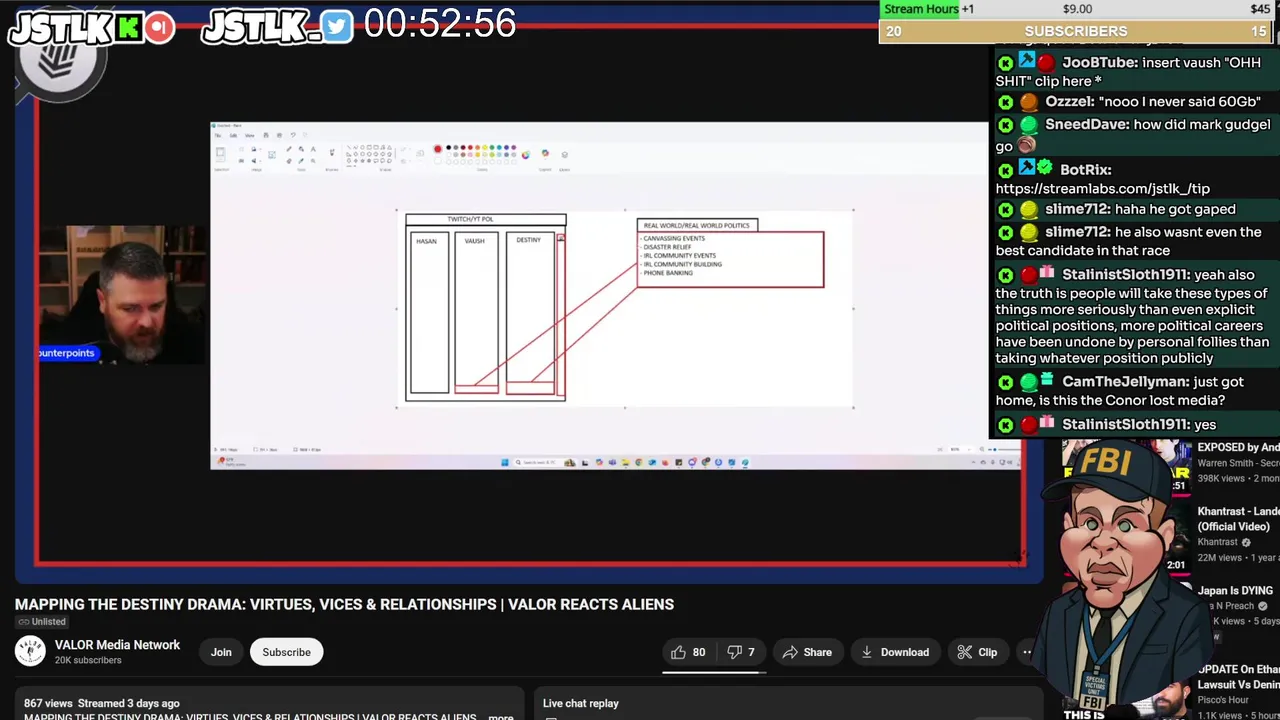Click the Windows Start button in video taskbar

505,462
